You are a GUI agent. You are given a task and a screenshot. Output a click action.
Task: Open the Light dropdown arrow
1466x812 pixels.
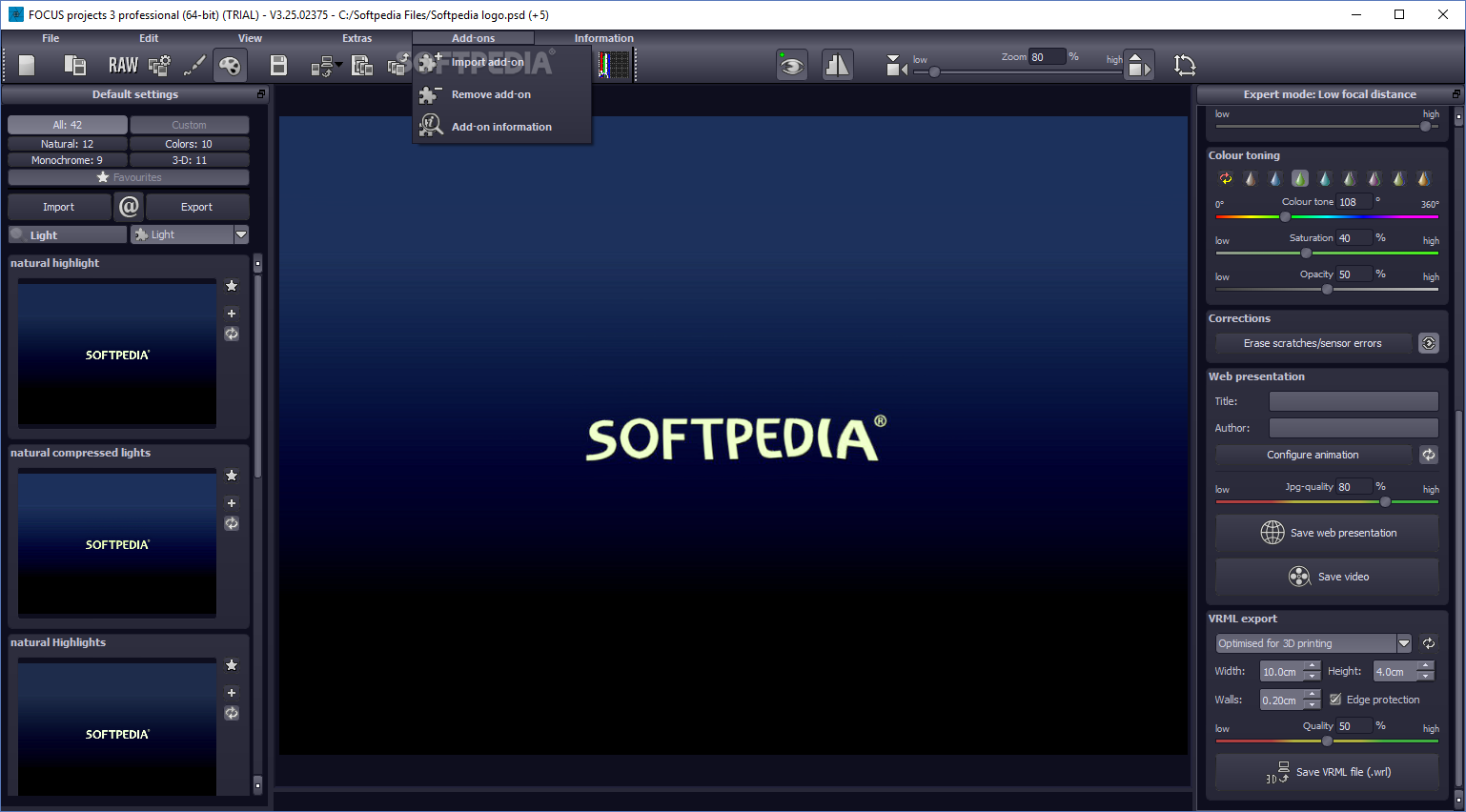click(241, 234)
